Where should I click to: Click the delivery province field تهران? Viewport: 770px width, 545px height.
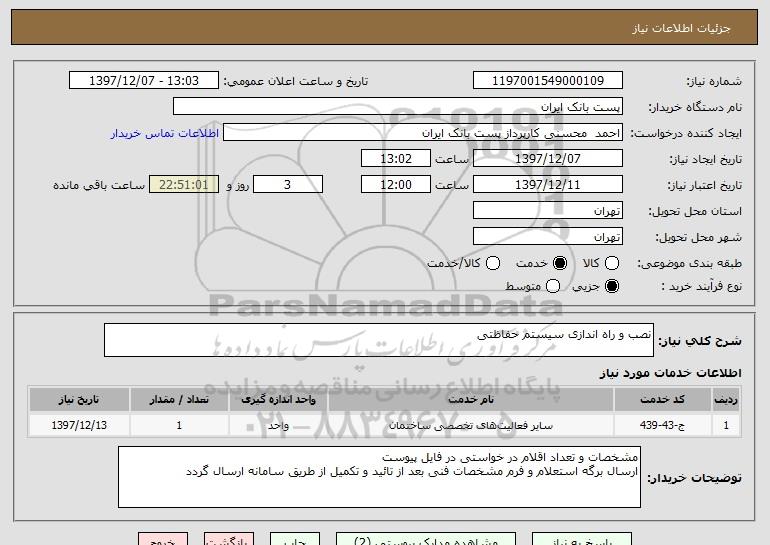(x=548, y=211)
